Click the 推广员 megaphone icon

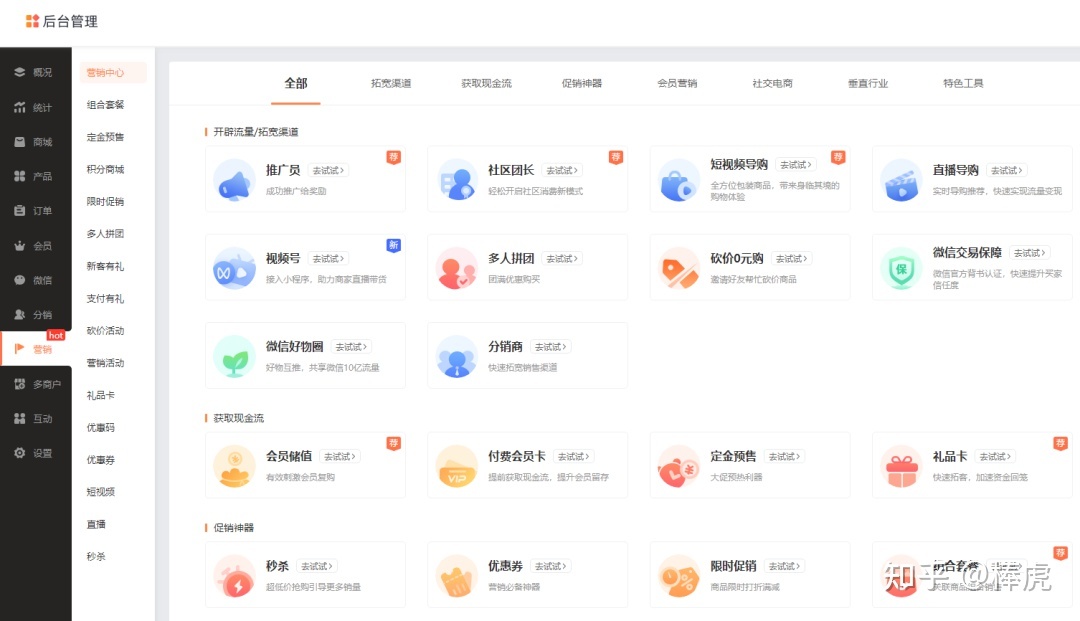(234, 180)
